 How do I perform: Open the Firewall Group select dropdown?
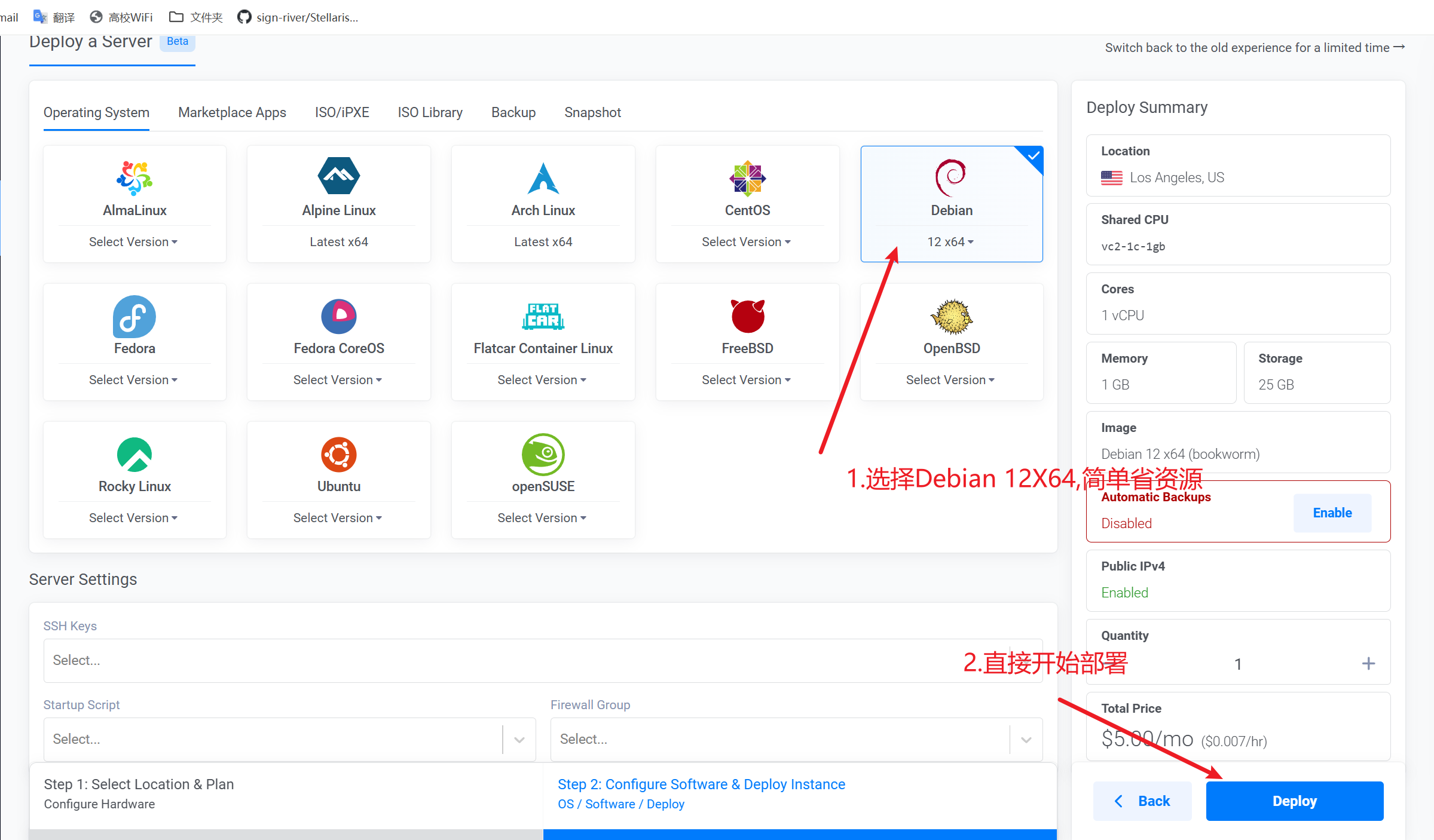pos(797,740)
